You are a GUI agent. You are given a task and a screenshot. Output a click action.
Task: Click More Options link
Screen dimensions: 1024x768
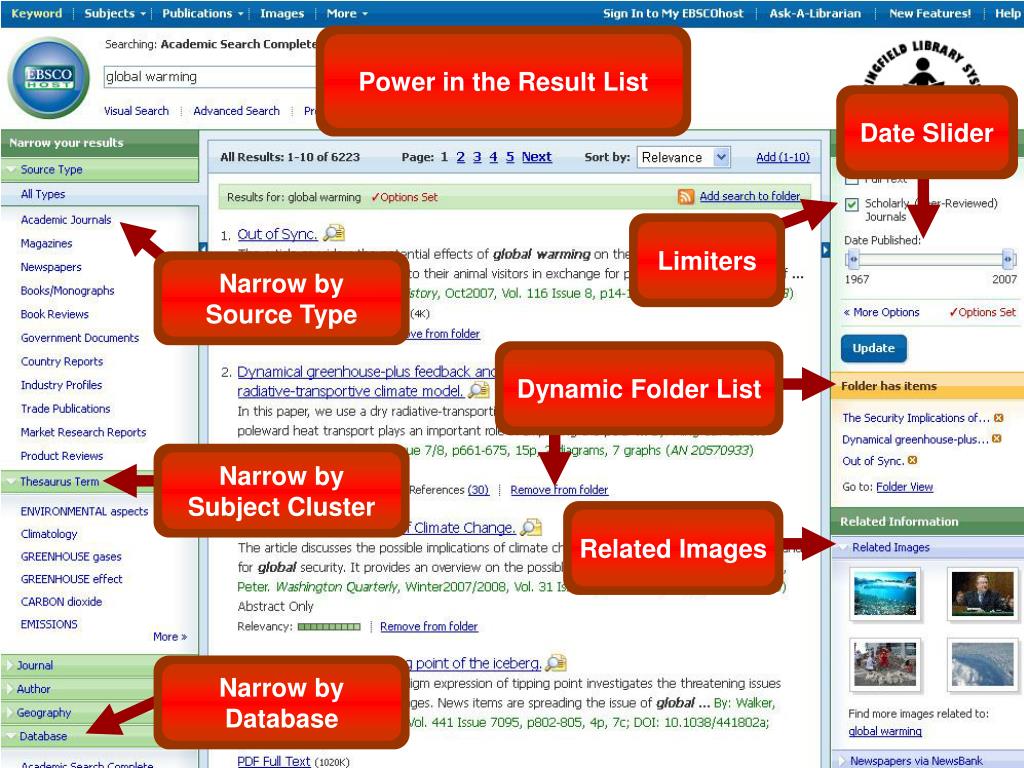point(881,312)
